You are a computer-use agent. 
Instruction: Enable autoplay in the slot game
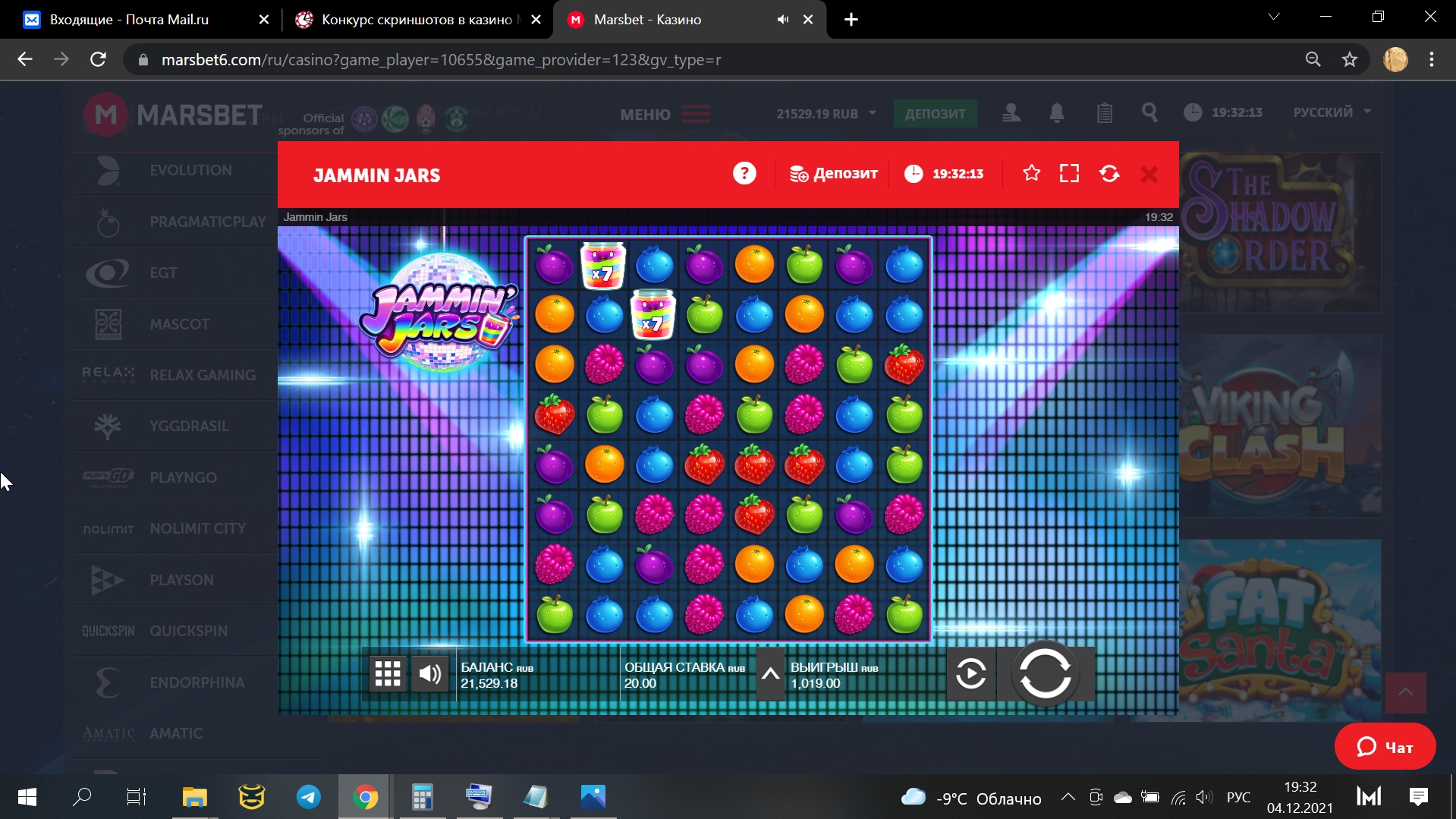[x=970, y=673]
